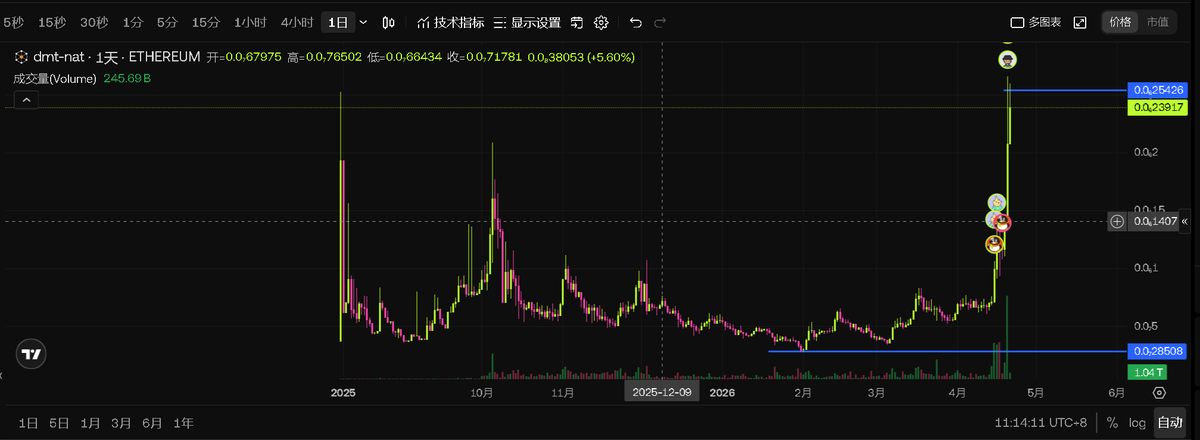
Task: Set range to 1月 at bottom
Action: (x=91, y=423)
